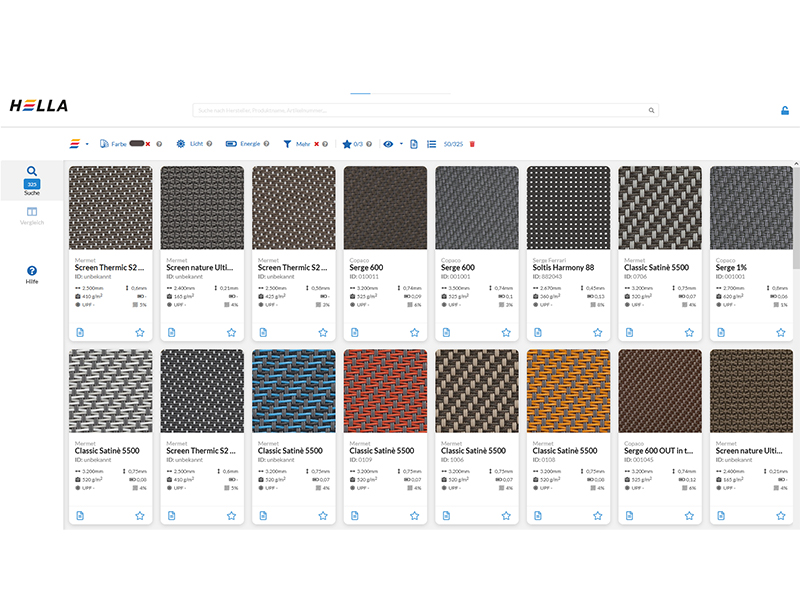Screen dimensions: 800x603
Task: Open the datasheet icon on Soltis Harmony 88
Action: click(539, 331)
